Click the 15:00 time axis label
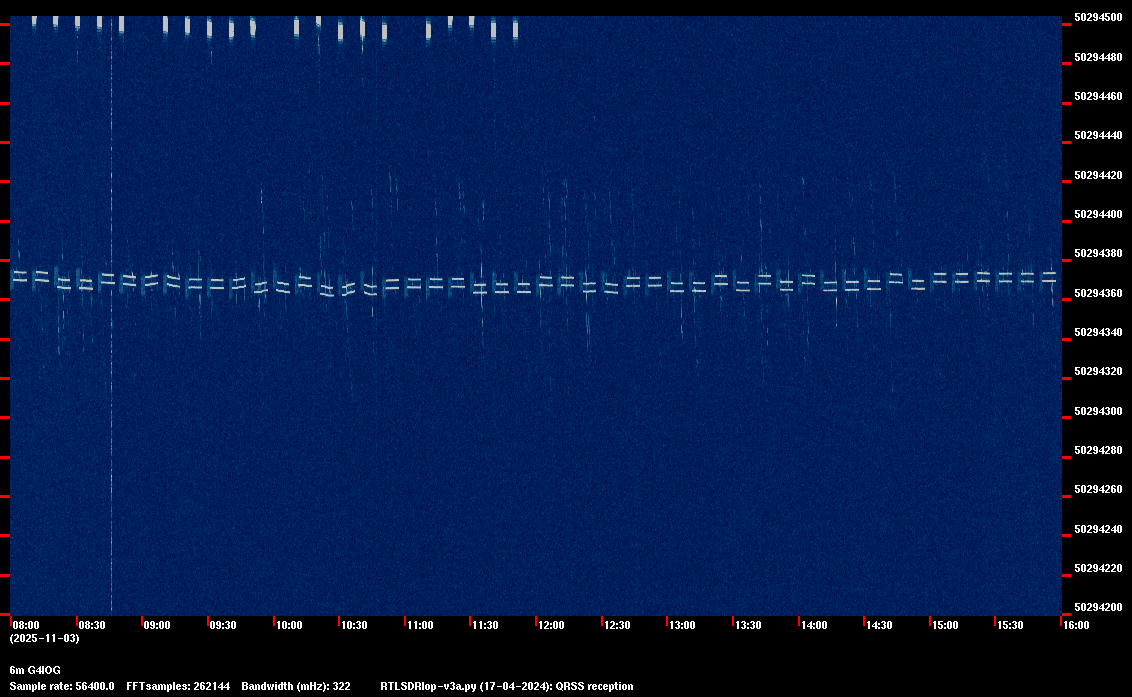This screenshot has height=697, width=1132. tap(944, 625)
